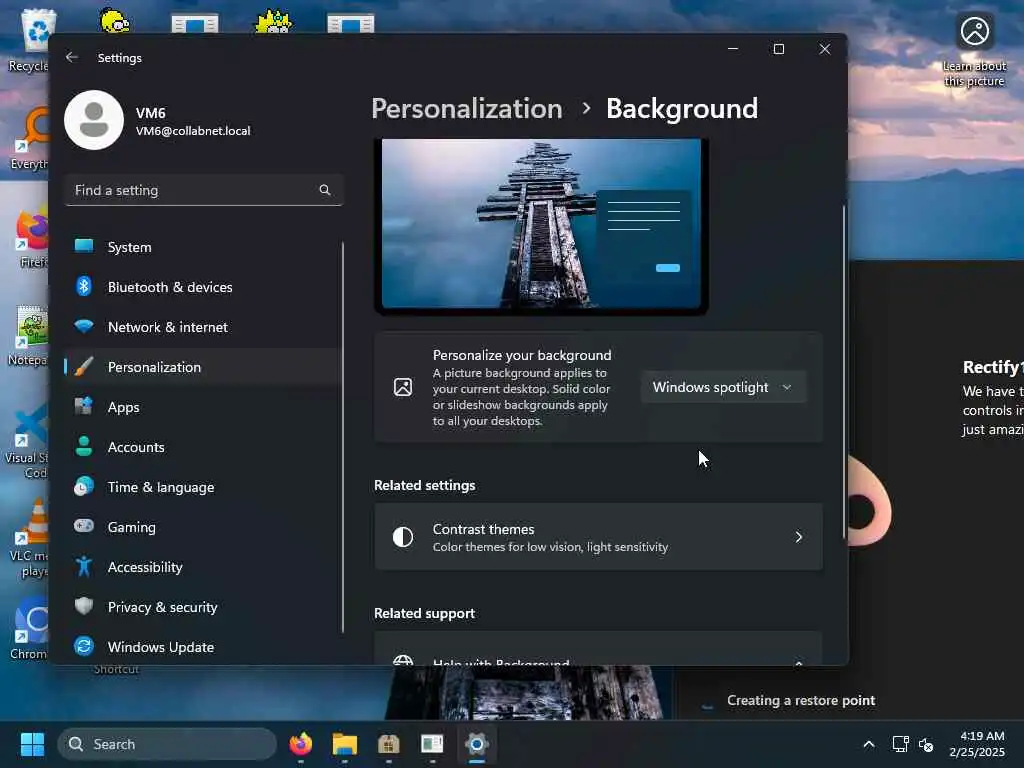Click the Personalization breadcrumb link
This screenshot has width=1024, height=768.
467,108
